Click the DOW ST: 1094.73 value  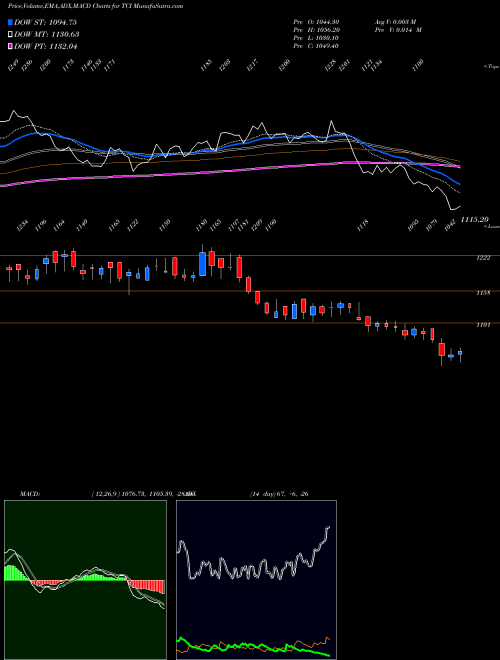point(45,22)
